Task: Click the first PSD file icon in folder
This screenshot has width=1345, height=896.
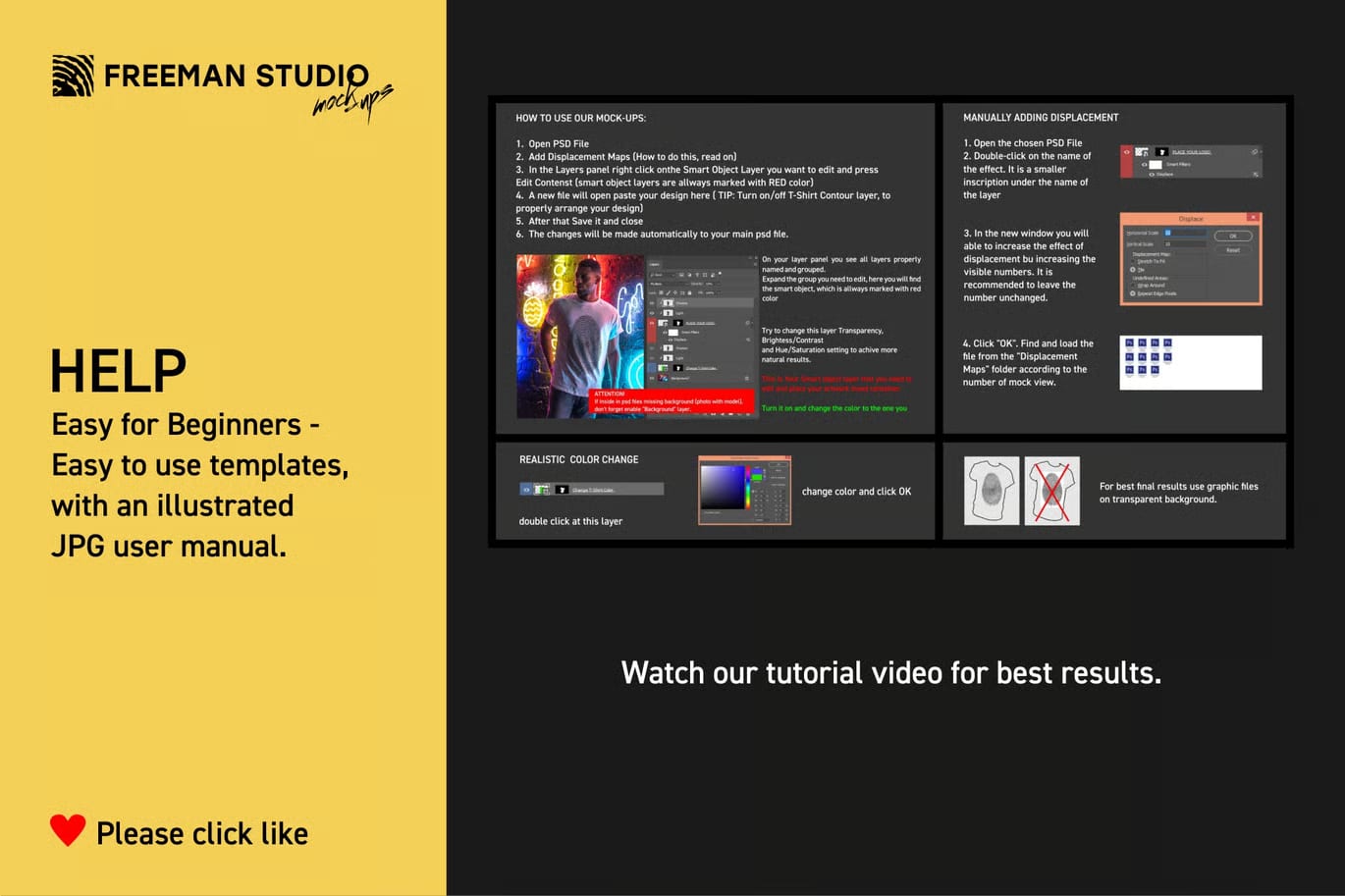Action: point(1130,343)
